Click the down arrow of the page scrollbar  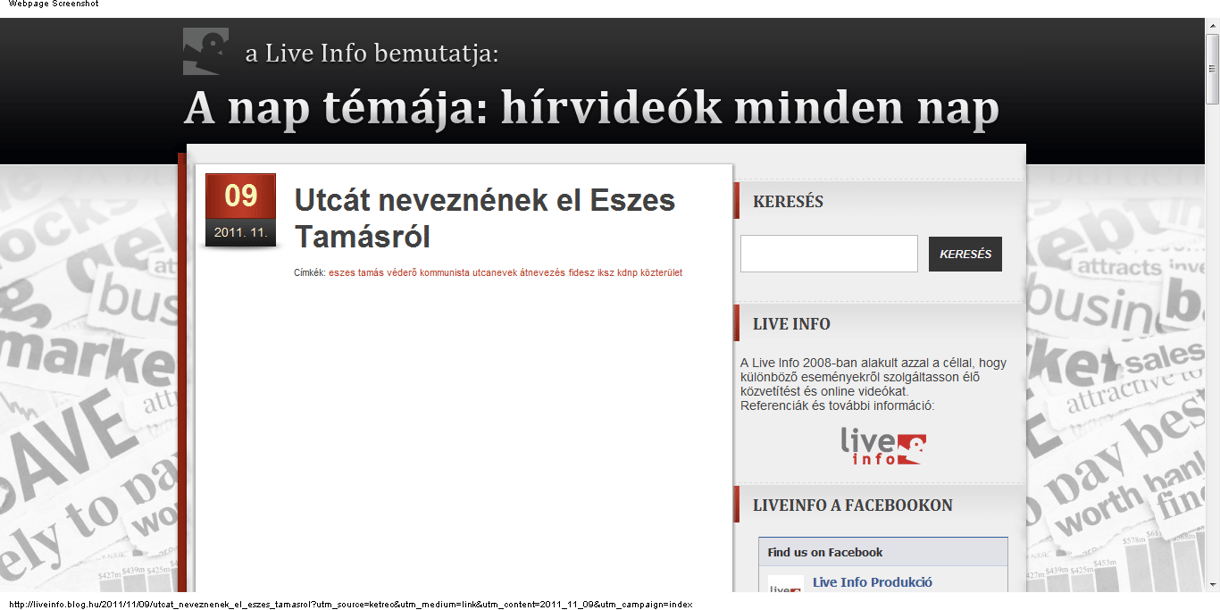click(1212, 585)
